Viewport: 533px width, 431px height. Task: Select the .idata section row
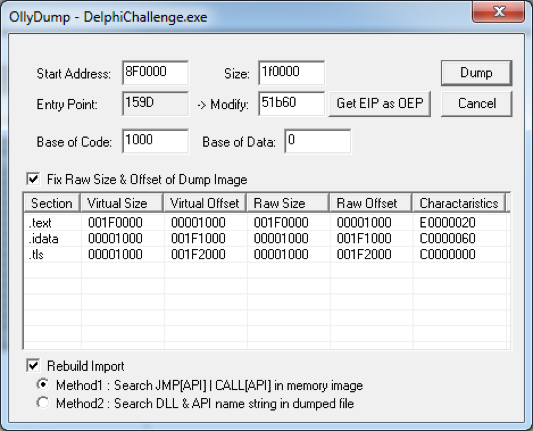point(267,239)
